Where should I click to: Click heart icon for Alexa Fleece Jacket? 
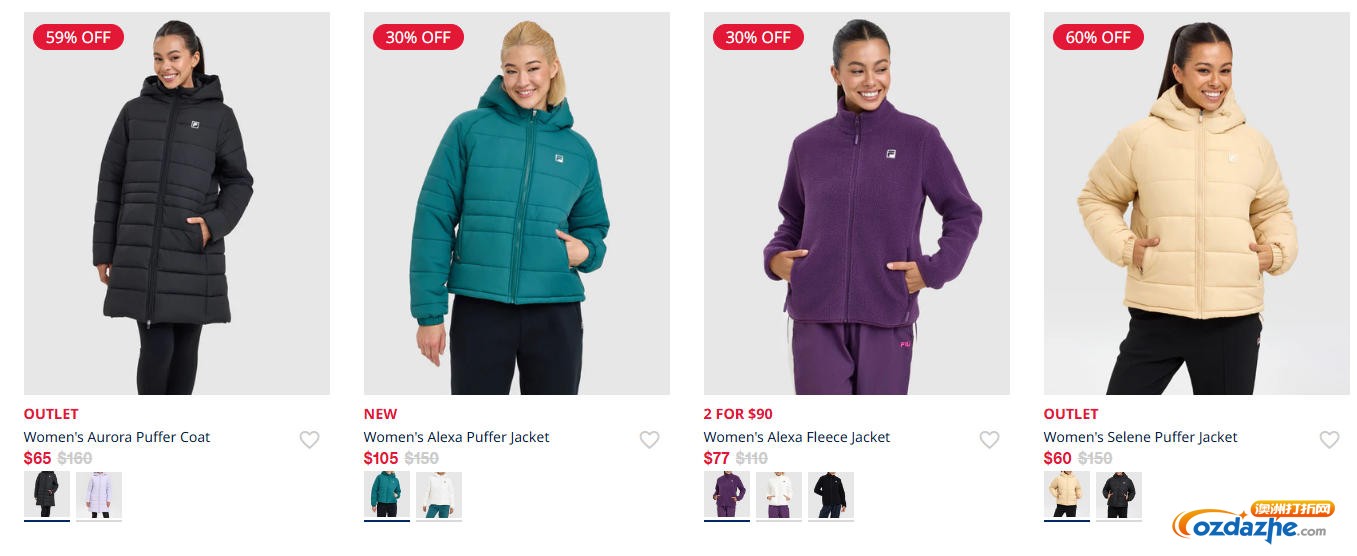989,439
